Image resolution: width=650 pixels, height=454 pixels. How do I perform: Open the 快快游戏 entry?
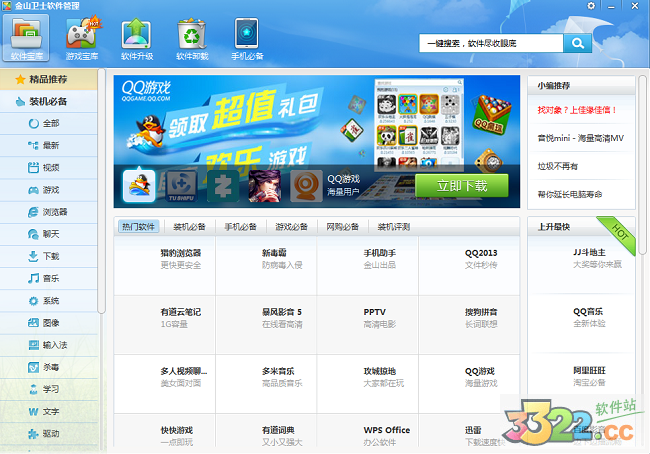pos(165,430)
